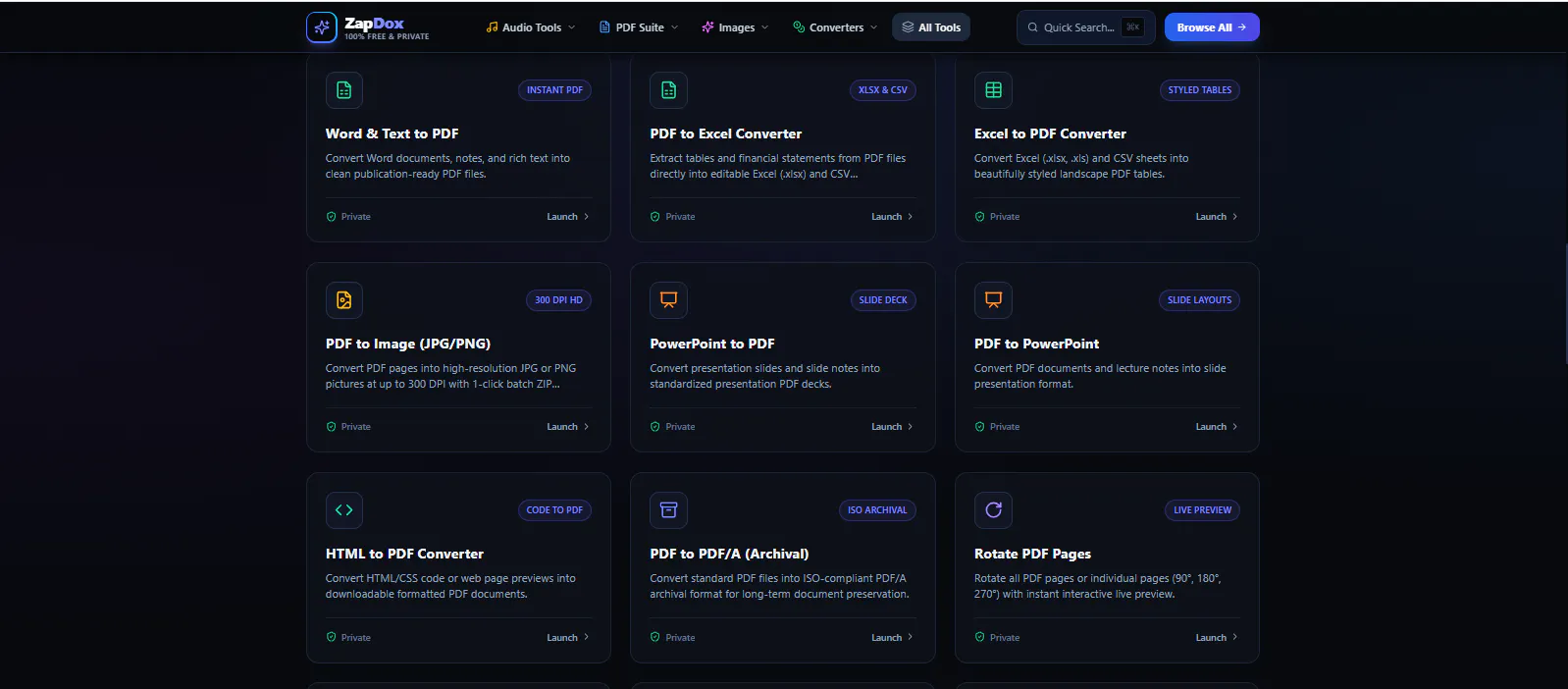Click the 'PDF to PowerPoint' title
Viewport: 1568px width, 689px height.
click(x=1036, y=344)
